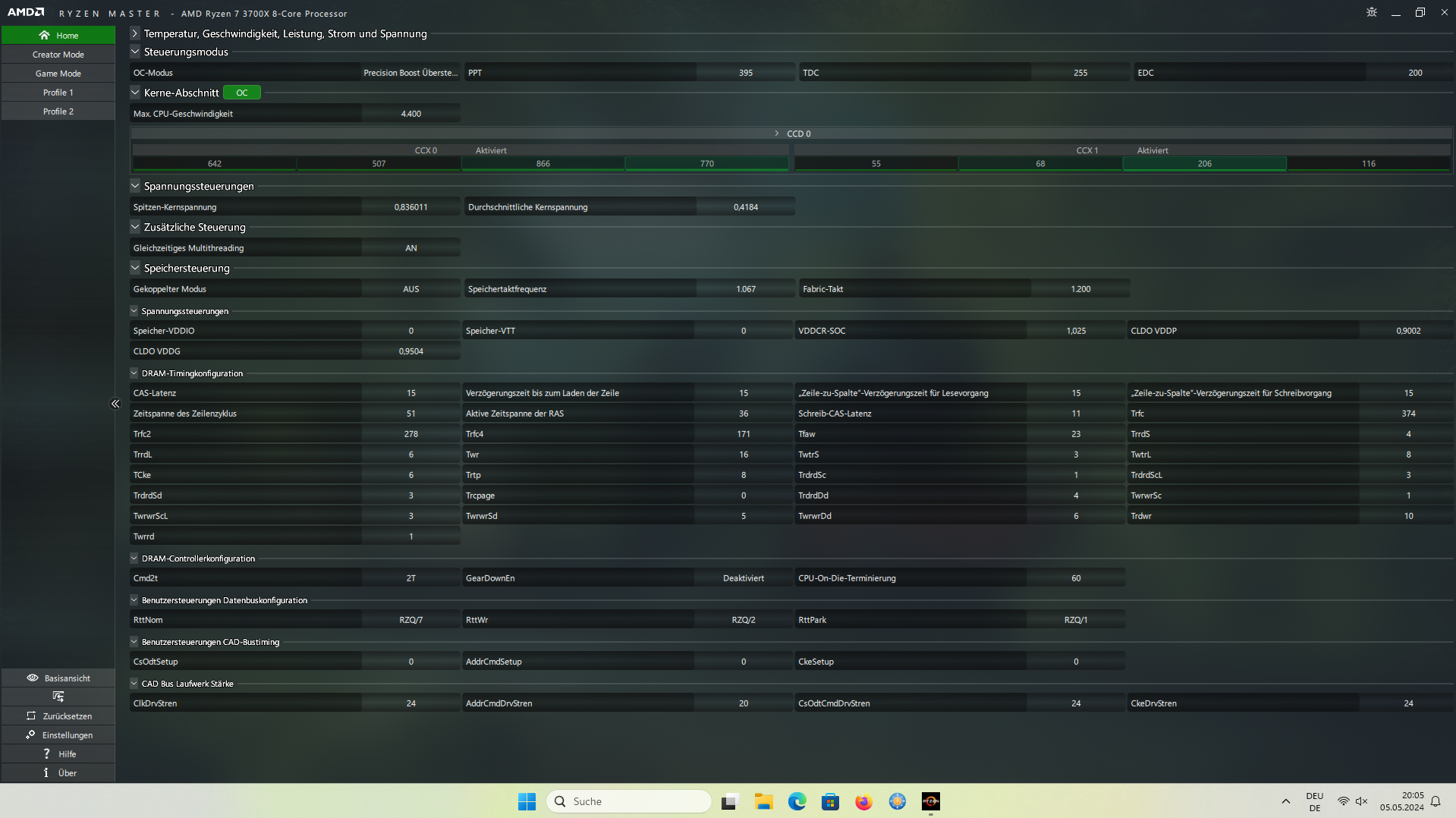The height and width of the screenshot is (818, 1456).
Task: Open File Explorer from taskbar
Action: pyautogui.click(x=763, y=801)
